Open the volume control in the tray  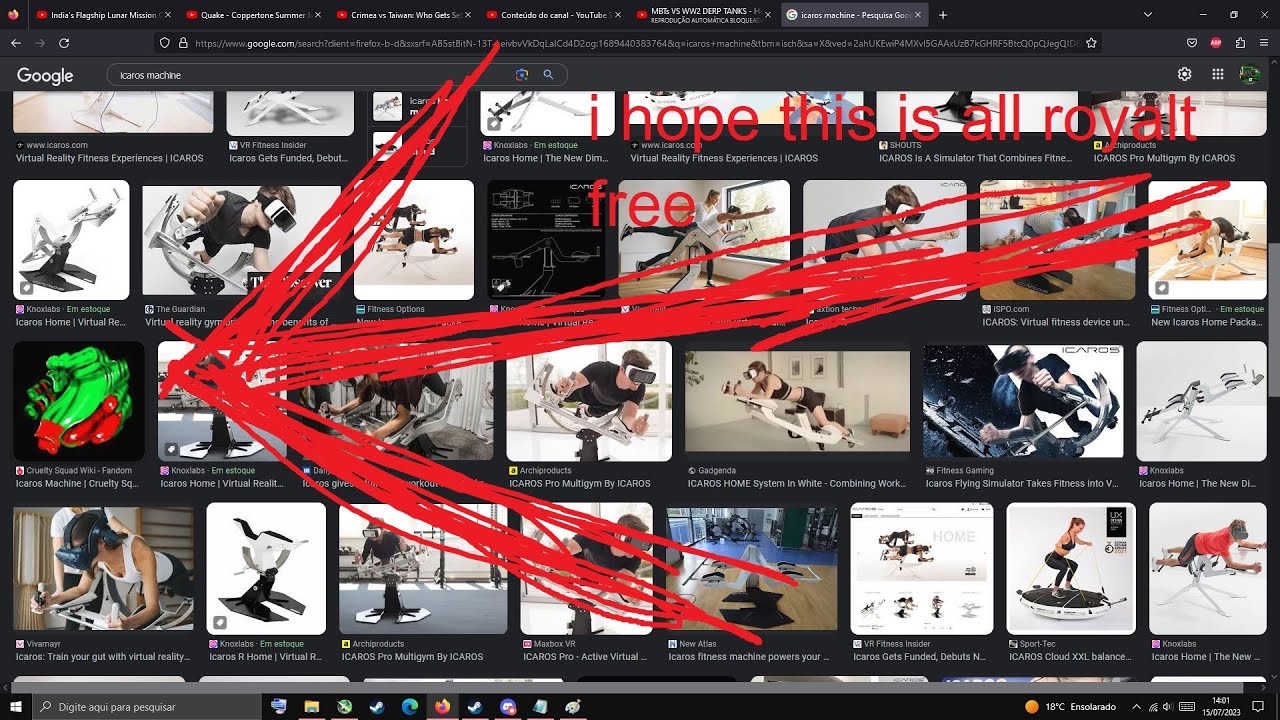coord(1169,707)
